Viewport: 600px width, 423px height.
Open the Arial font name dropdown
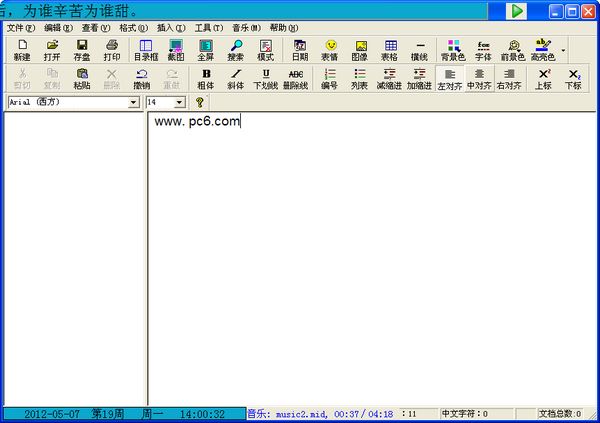(133, 102)
